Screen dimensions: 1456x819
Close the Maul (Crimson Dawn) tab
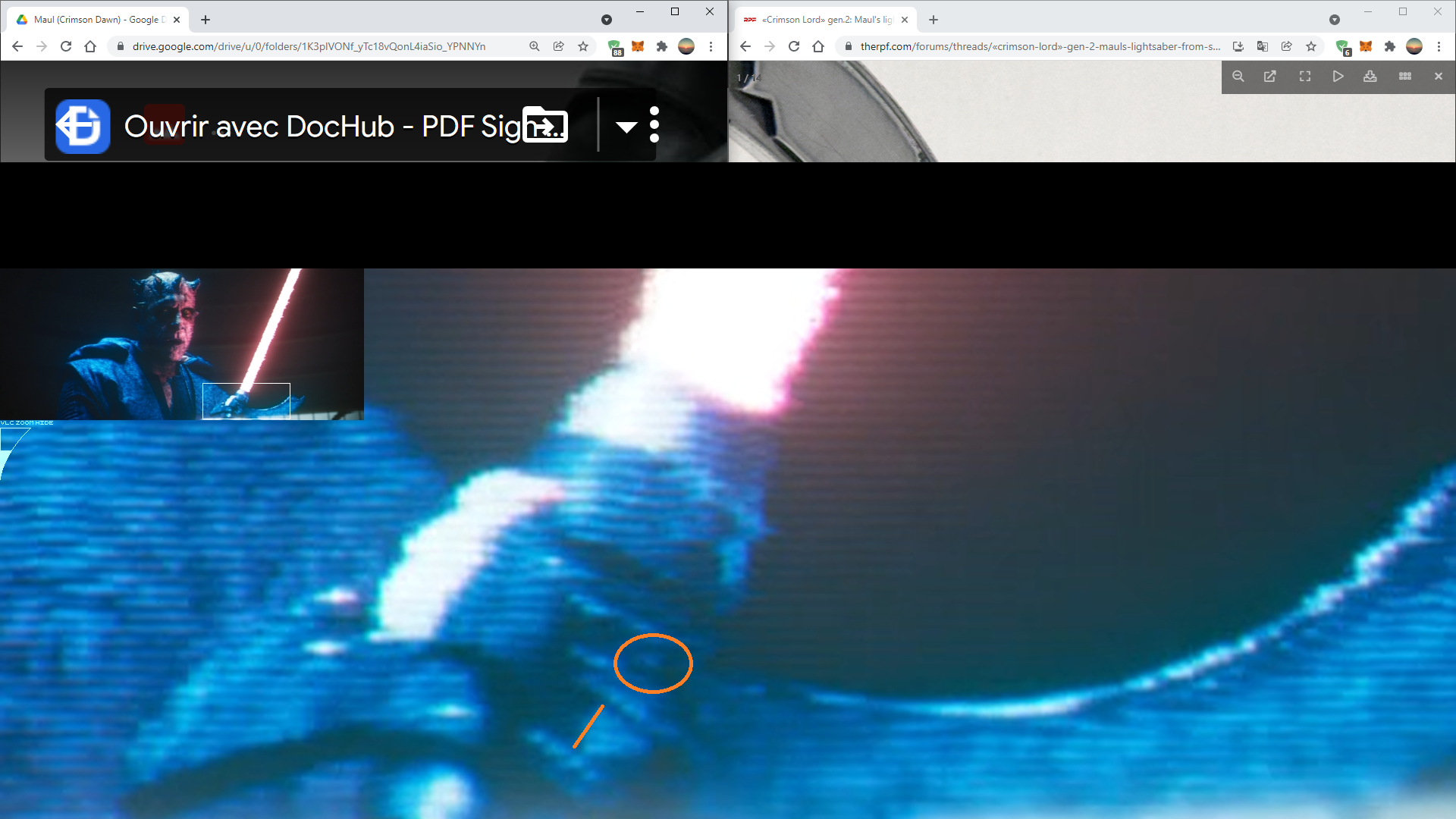coord(177,20)
